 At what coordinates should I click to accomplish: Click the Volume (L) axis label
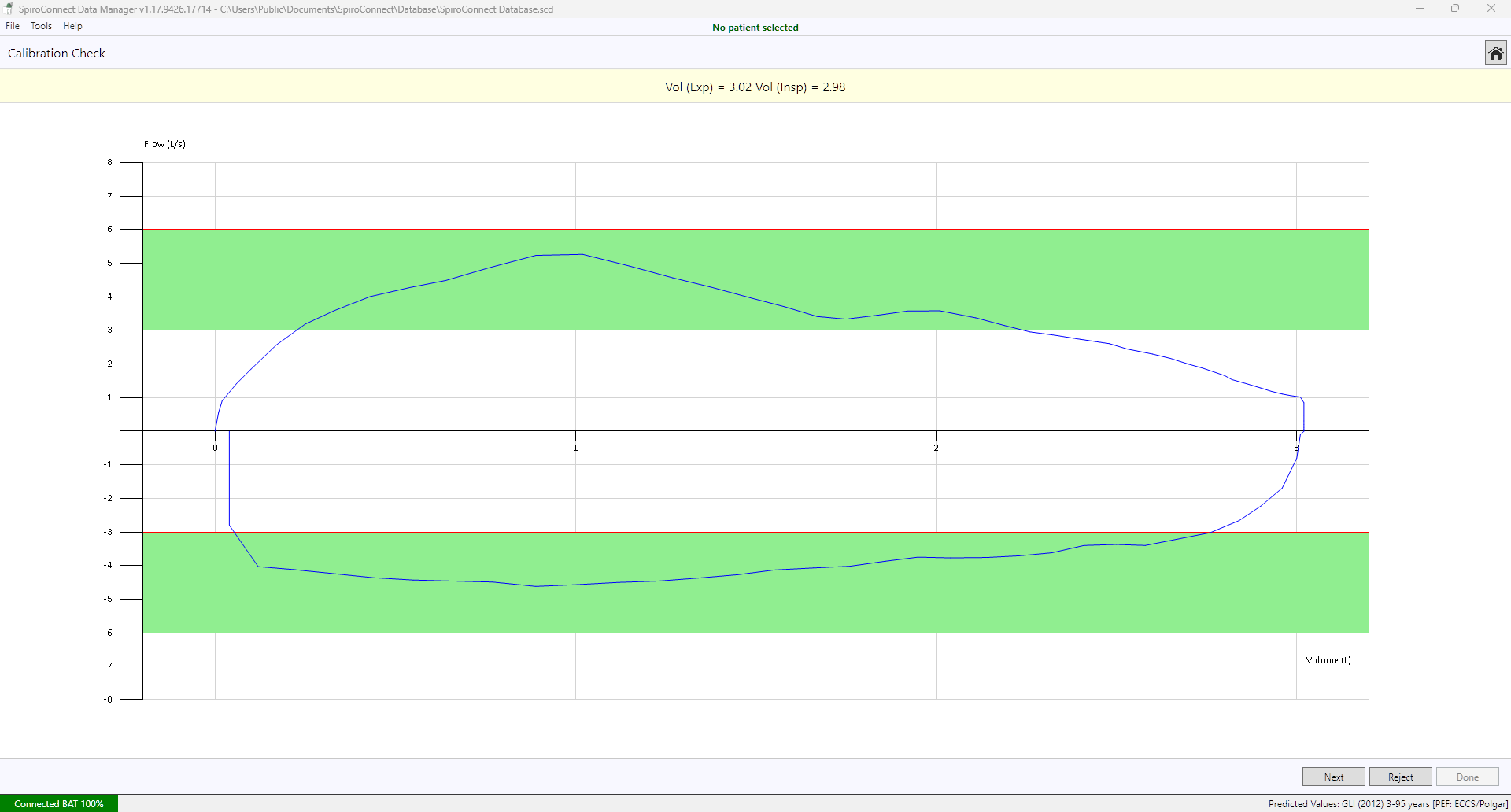1328,660
